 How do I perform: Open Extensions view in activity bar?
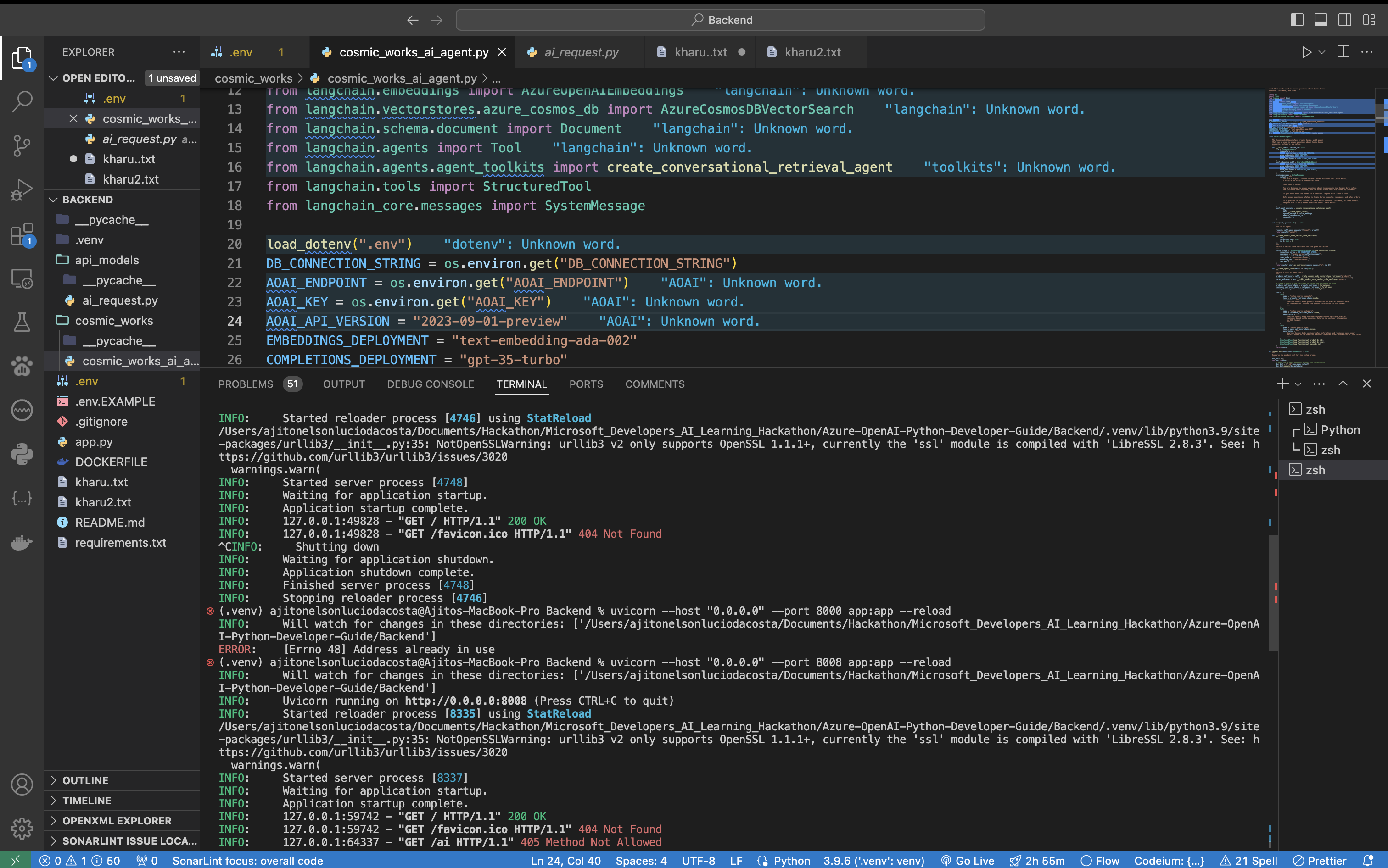click(22, 234)
